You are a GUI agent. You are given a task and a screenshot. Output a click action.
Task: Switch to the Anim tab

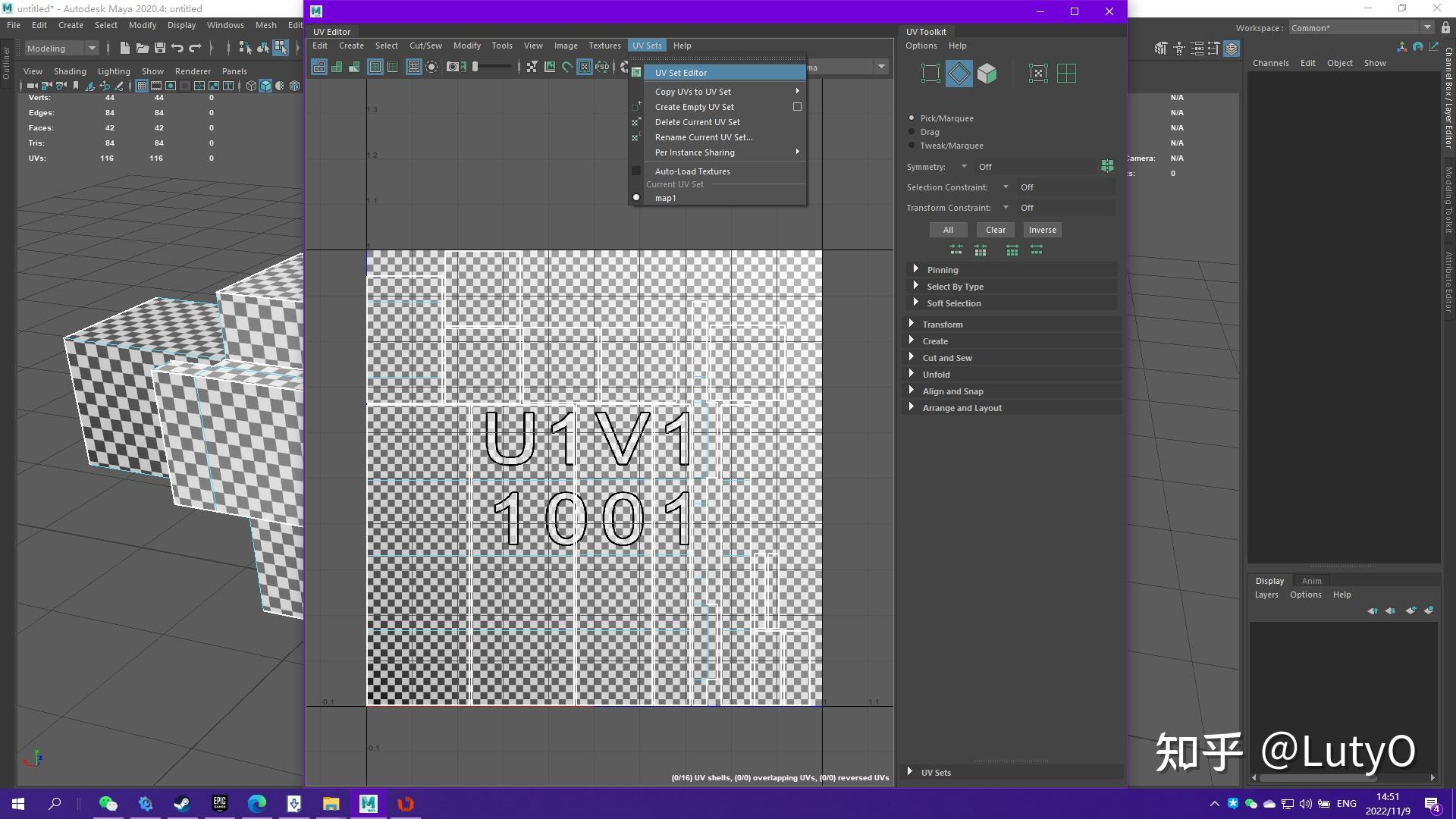point(1311,581)
